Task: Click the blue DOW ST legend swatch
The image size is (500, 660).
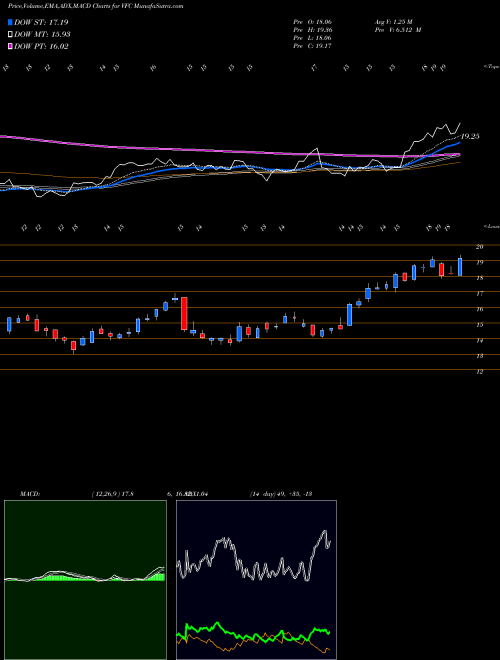Action: click(10, 22)
